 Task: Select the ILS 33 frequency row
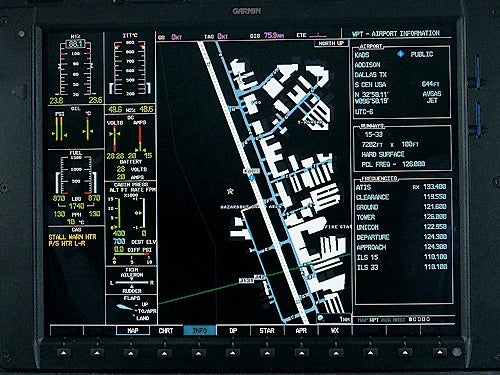(x=401, y=267)
